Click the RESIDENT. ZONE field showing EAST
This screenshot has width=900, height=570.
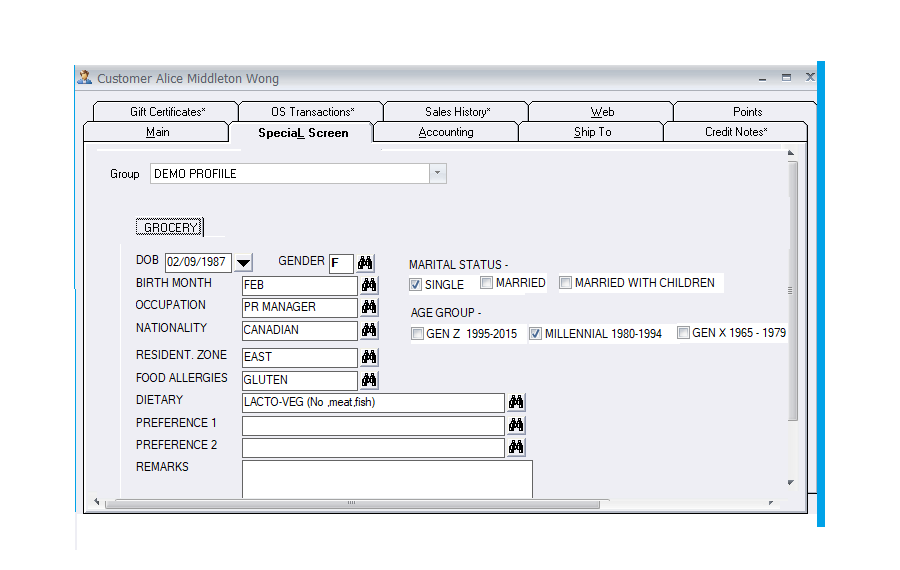tap(300, 357)
